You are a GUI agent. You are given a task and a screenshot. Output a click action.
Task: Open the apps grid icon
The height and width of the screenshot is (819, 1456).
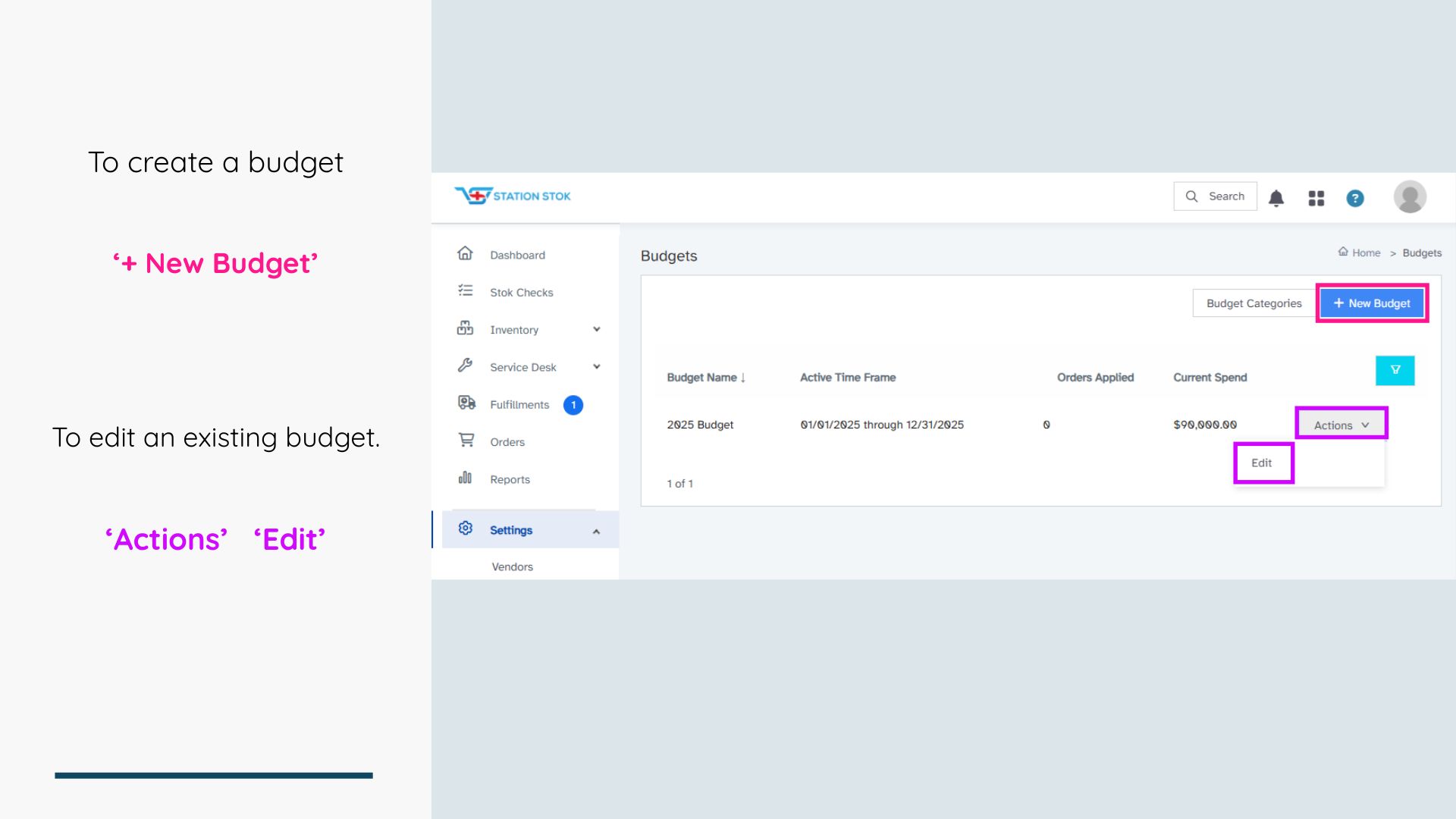(x=1316, y=198)
